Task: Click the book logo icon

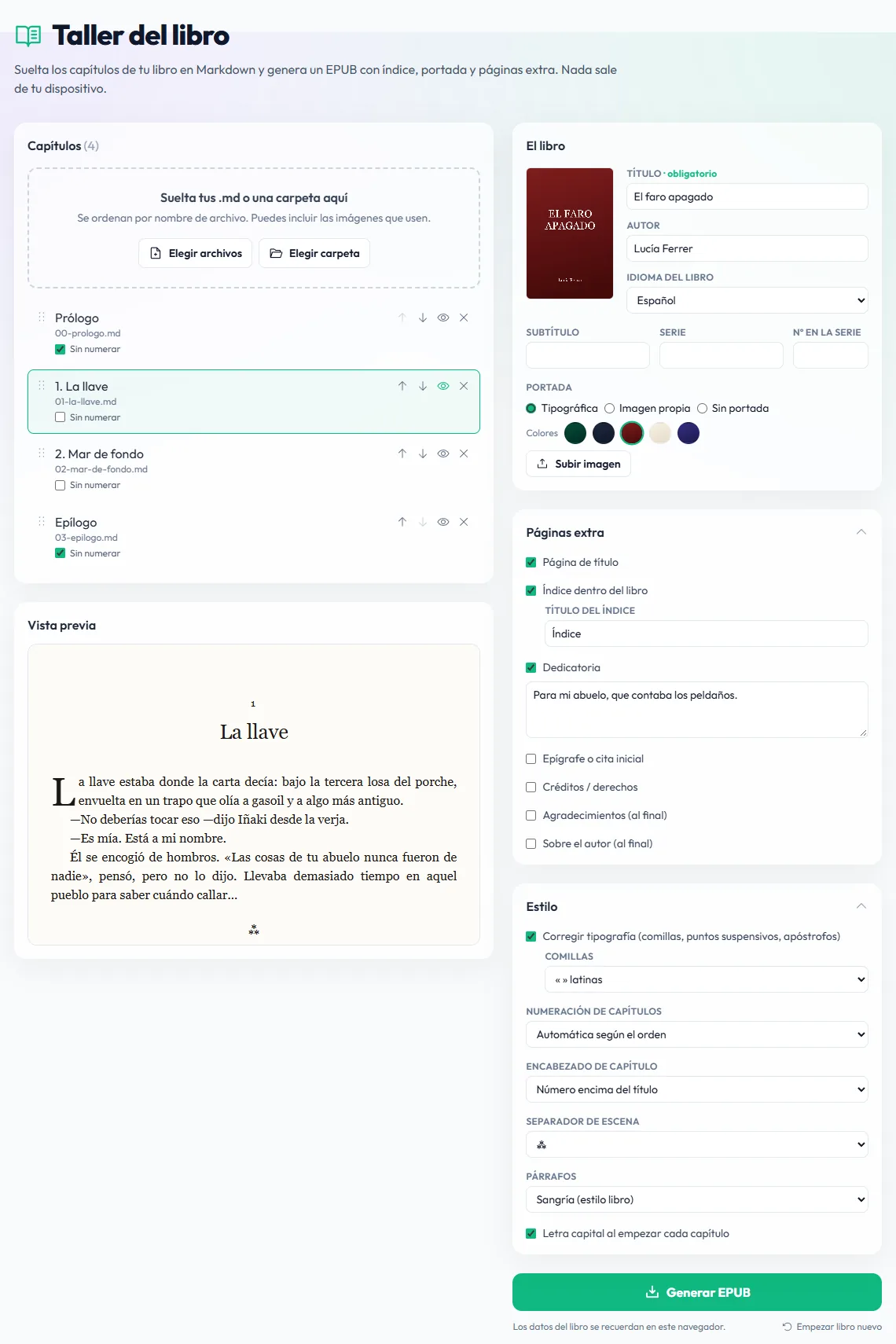Action: click(28, 35)
